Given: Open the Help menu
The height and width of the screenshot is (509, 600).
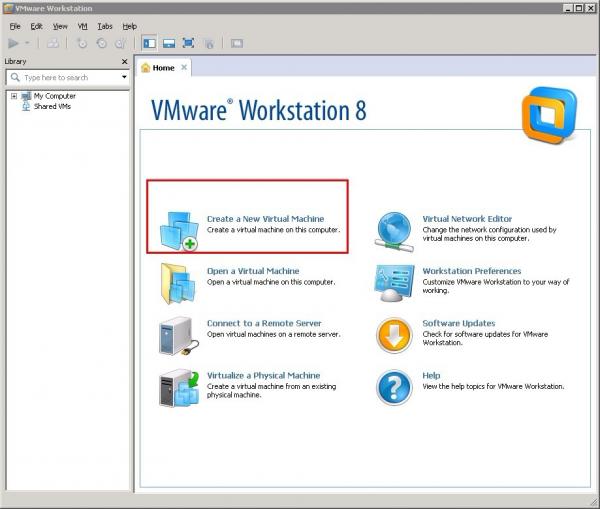Looking at the screenshot, I should tap(130, 26).
